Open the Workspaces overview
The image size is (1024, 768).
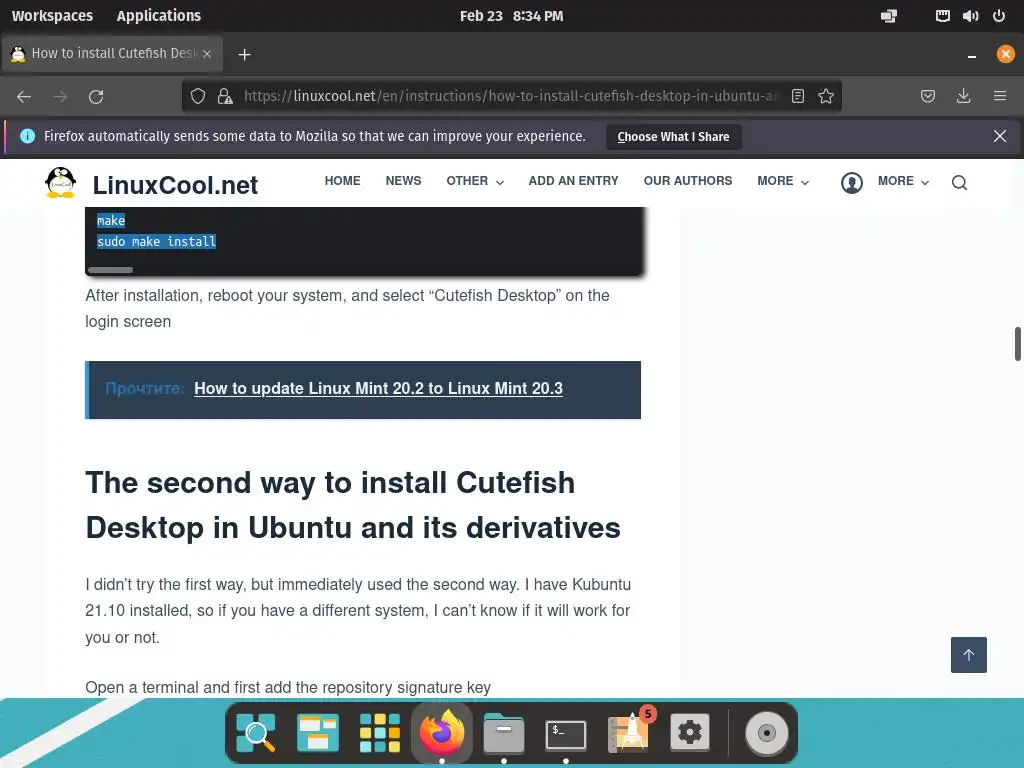tap(52, 16)
